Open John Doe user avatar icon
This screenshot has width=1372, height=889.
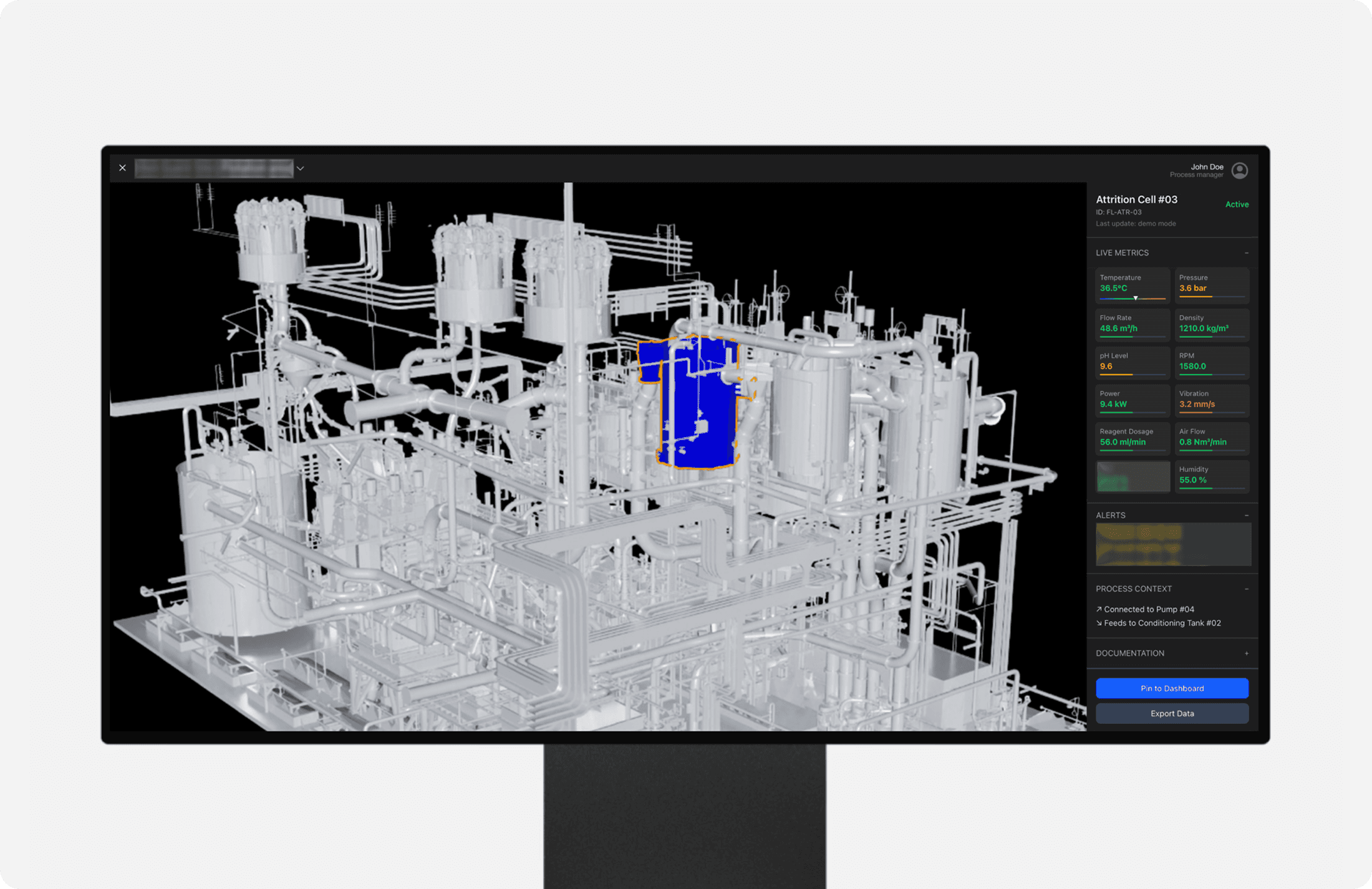click(x=1239, y=170)
